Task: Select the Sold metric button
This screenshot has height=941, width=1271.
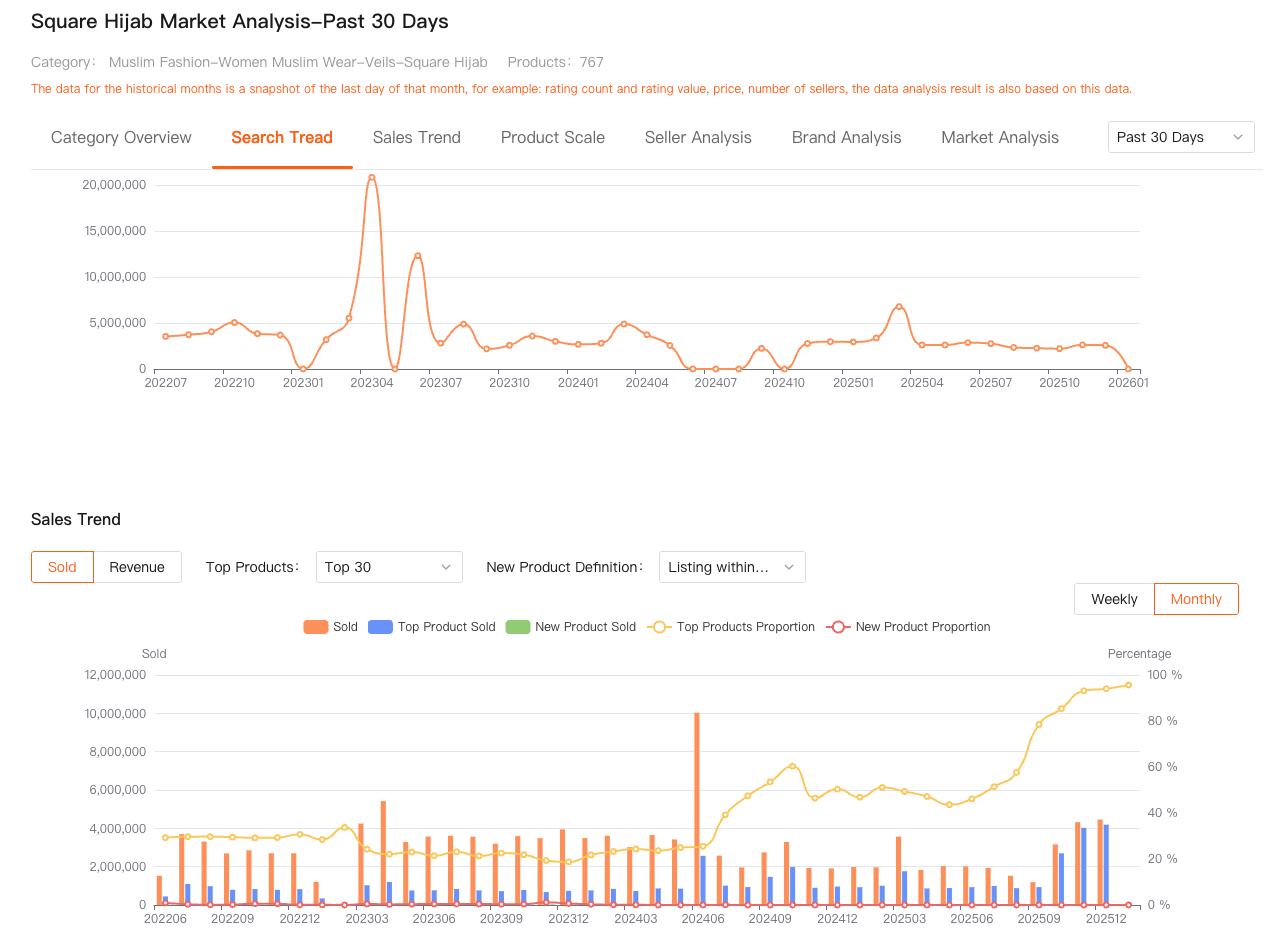Action: 62,567
